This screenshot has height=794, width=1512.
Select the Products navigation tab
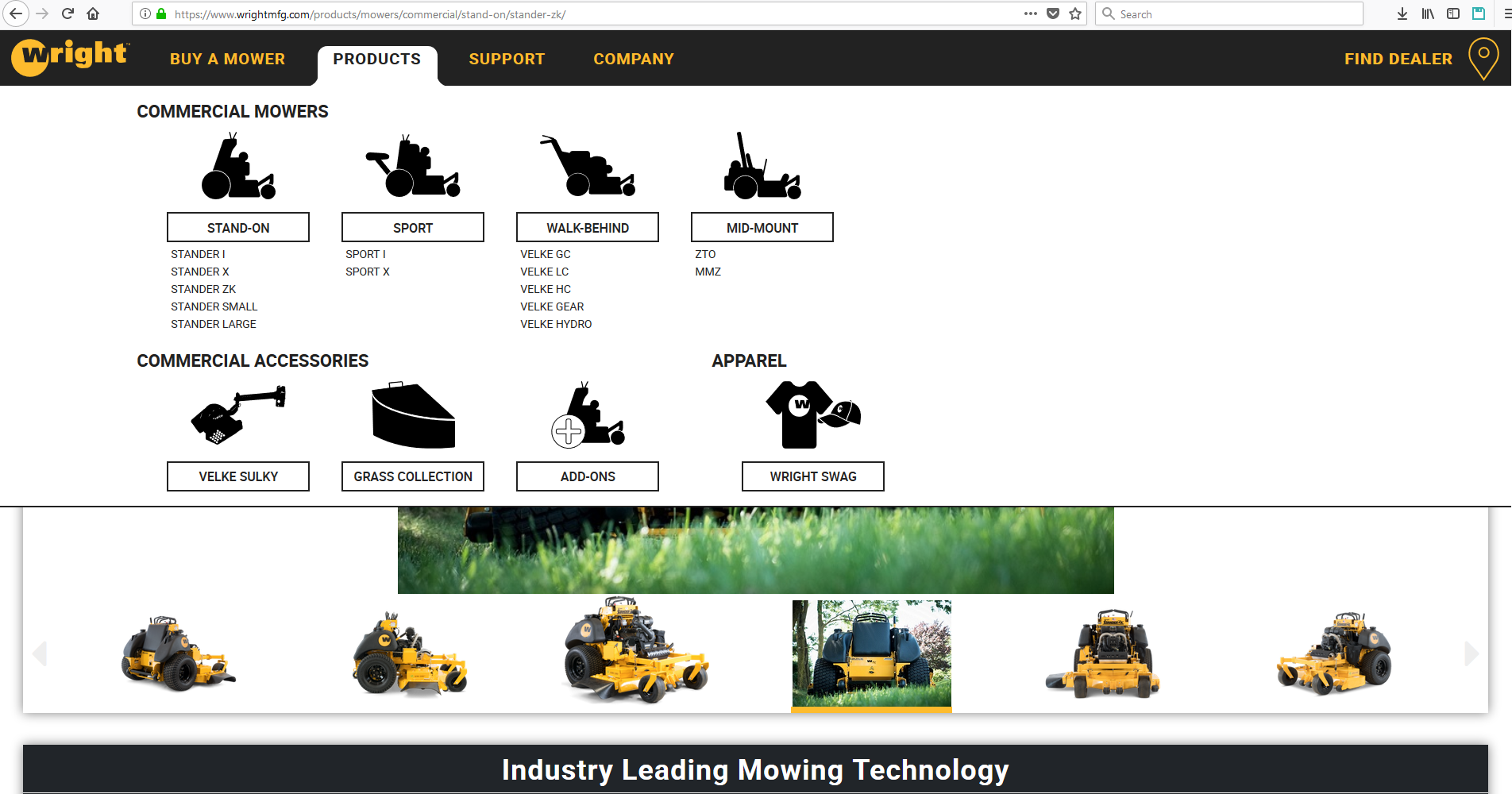(x=377, y=59)
